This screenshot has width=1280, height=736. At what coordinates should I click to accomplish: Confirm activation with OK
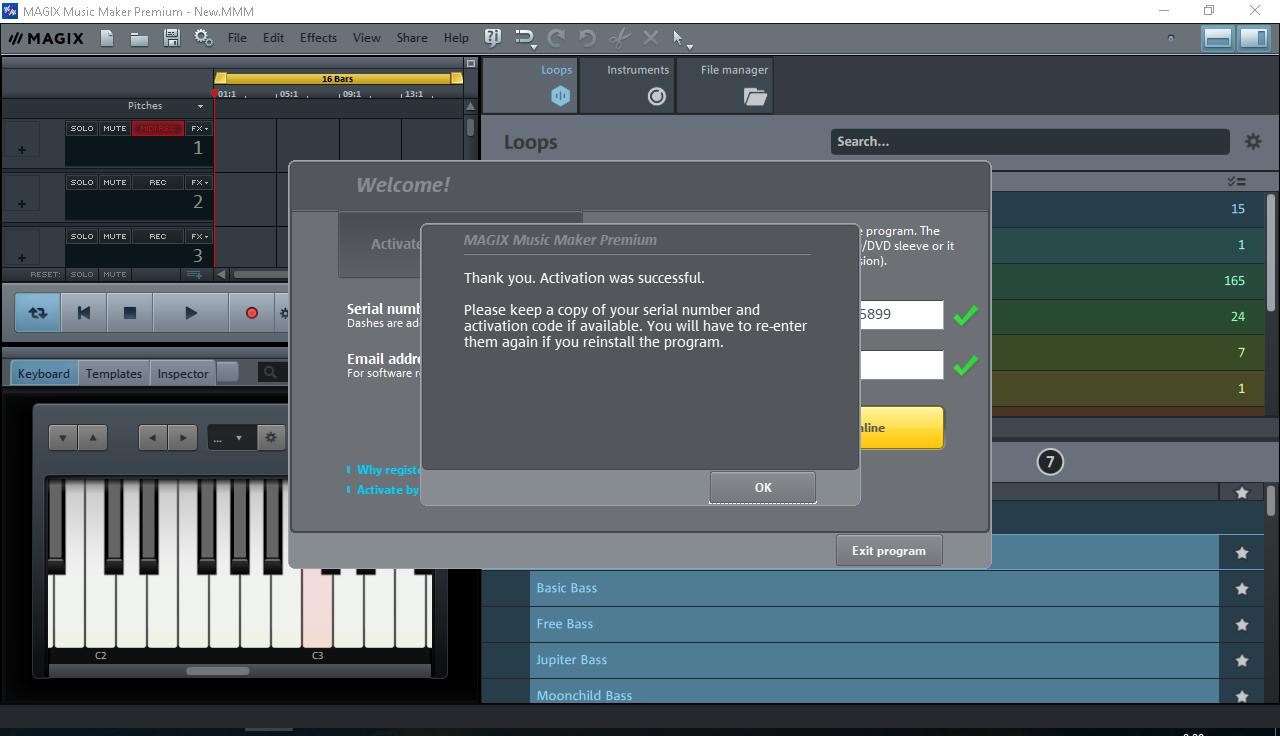(x=762, y=487)
